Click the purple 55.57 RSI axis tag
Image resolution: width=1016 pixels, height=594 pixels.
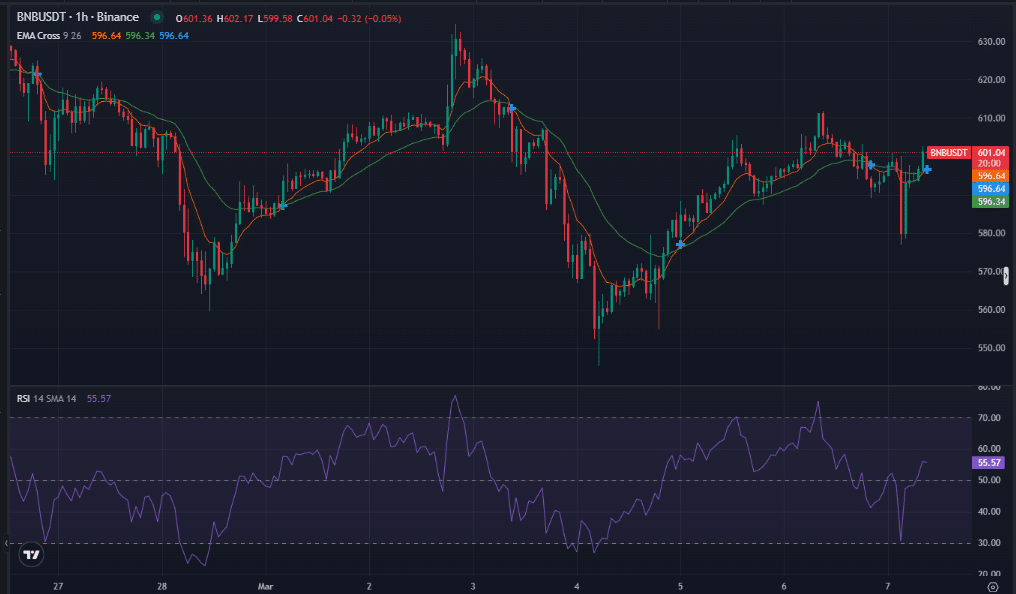point(989,463)
